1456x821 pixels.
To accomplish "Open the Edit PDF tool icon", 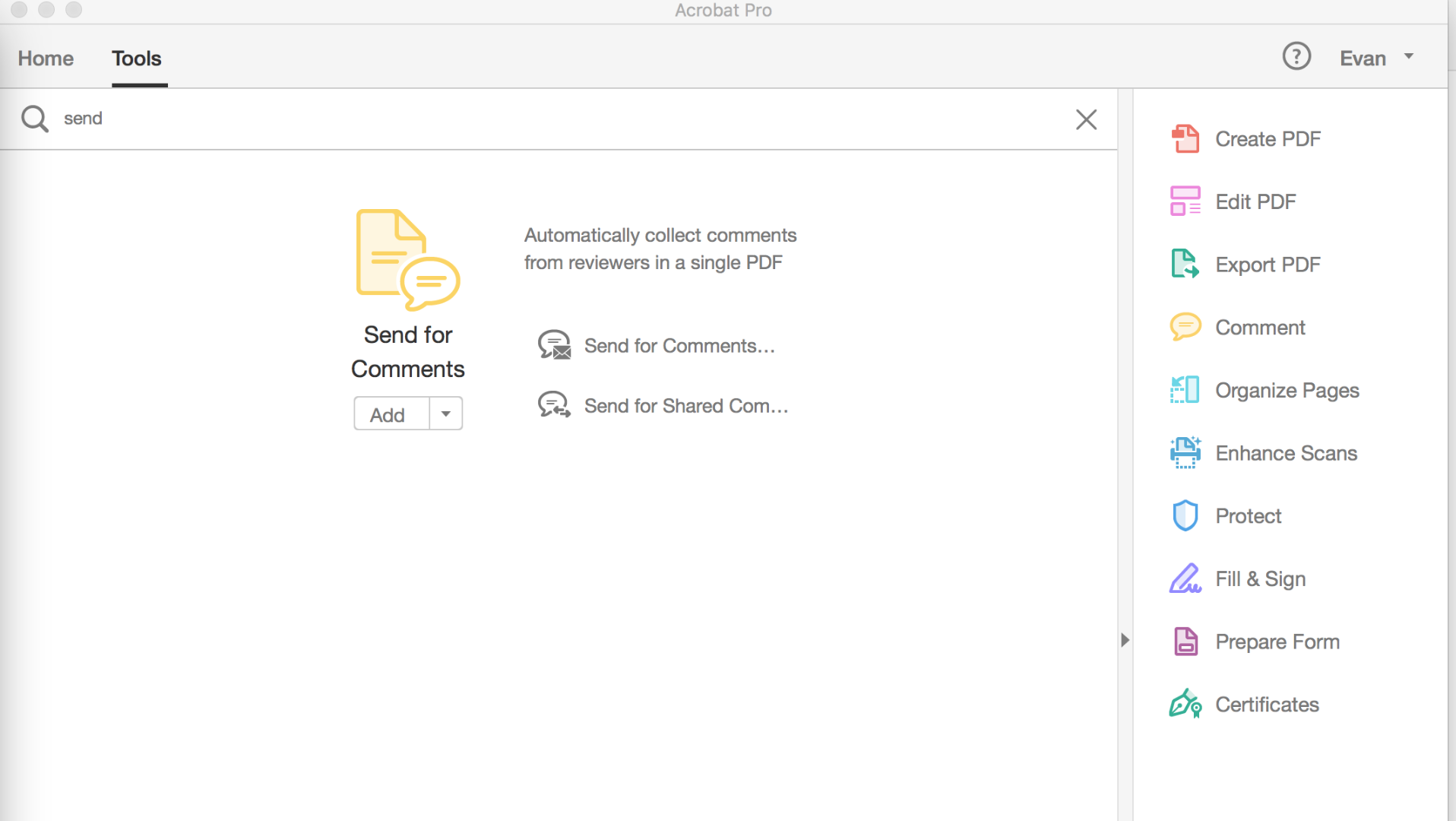I will [x=1185, y=201].
